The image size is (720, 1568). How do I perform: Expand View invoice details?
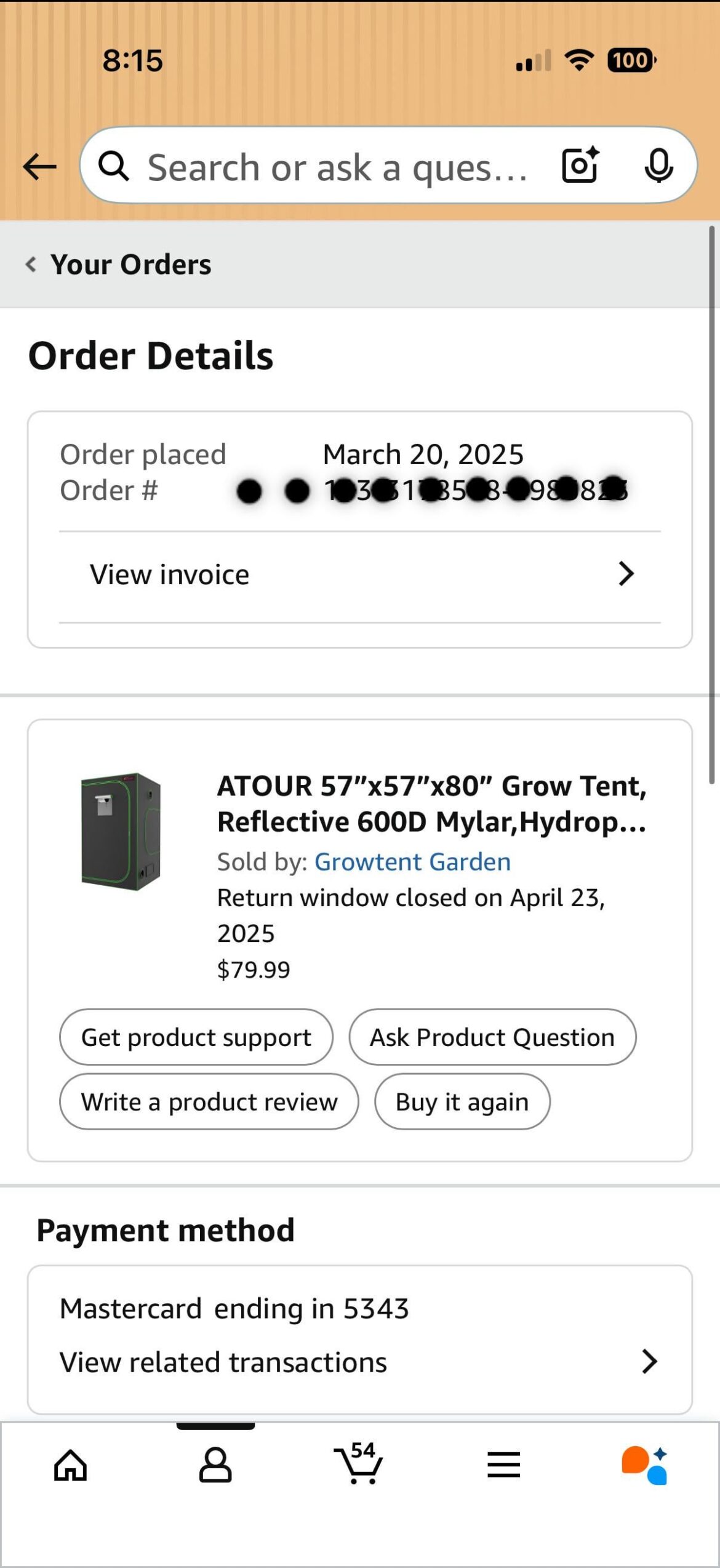pyautogui.click(x=359, y=573)
